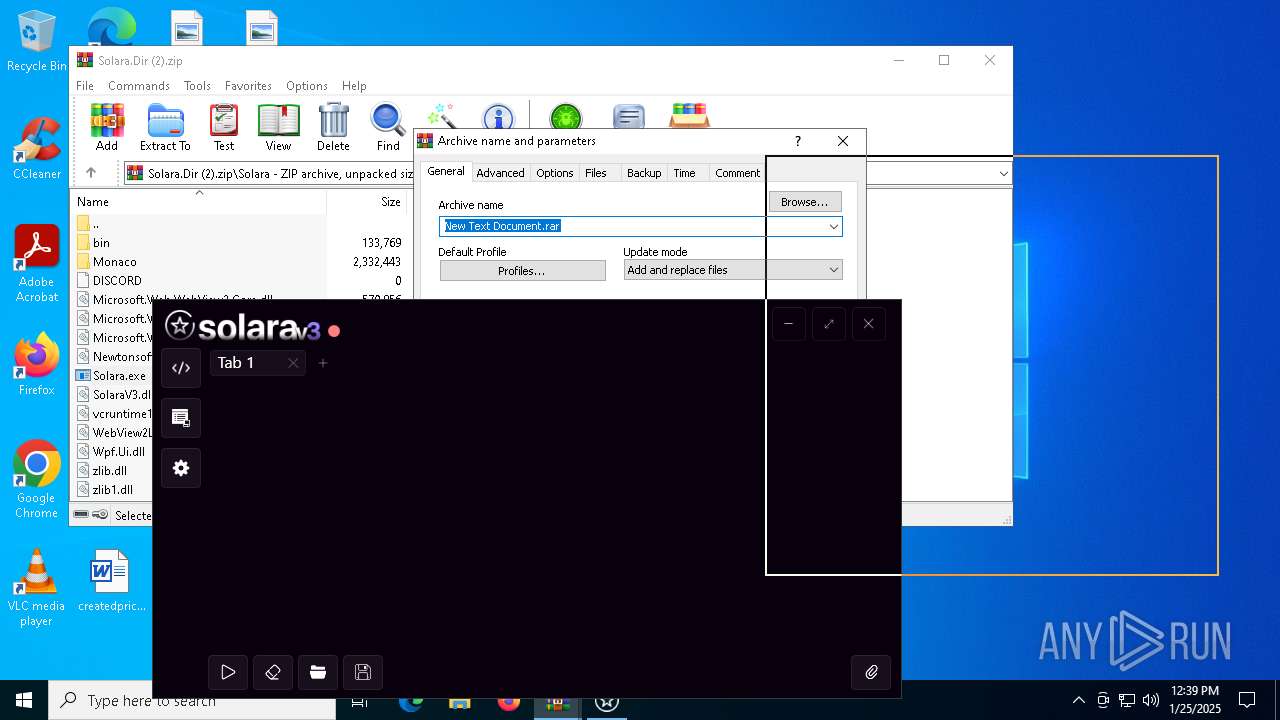Sort by Size column header
The width and height of the screenshot is (1280, 720).
[366, 201]
